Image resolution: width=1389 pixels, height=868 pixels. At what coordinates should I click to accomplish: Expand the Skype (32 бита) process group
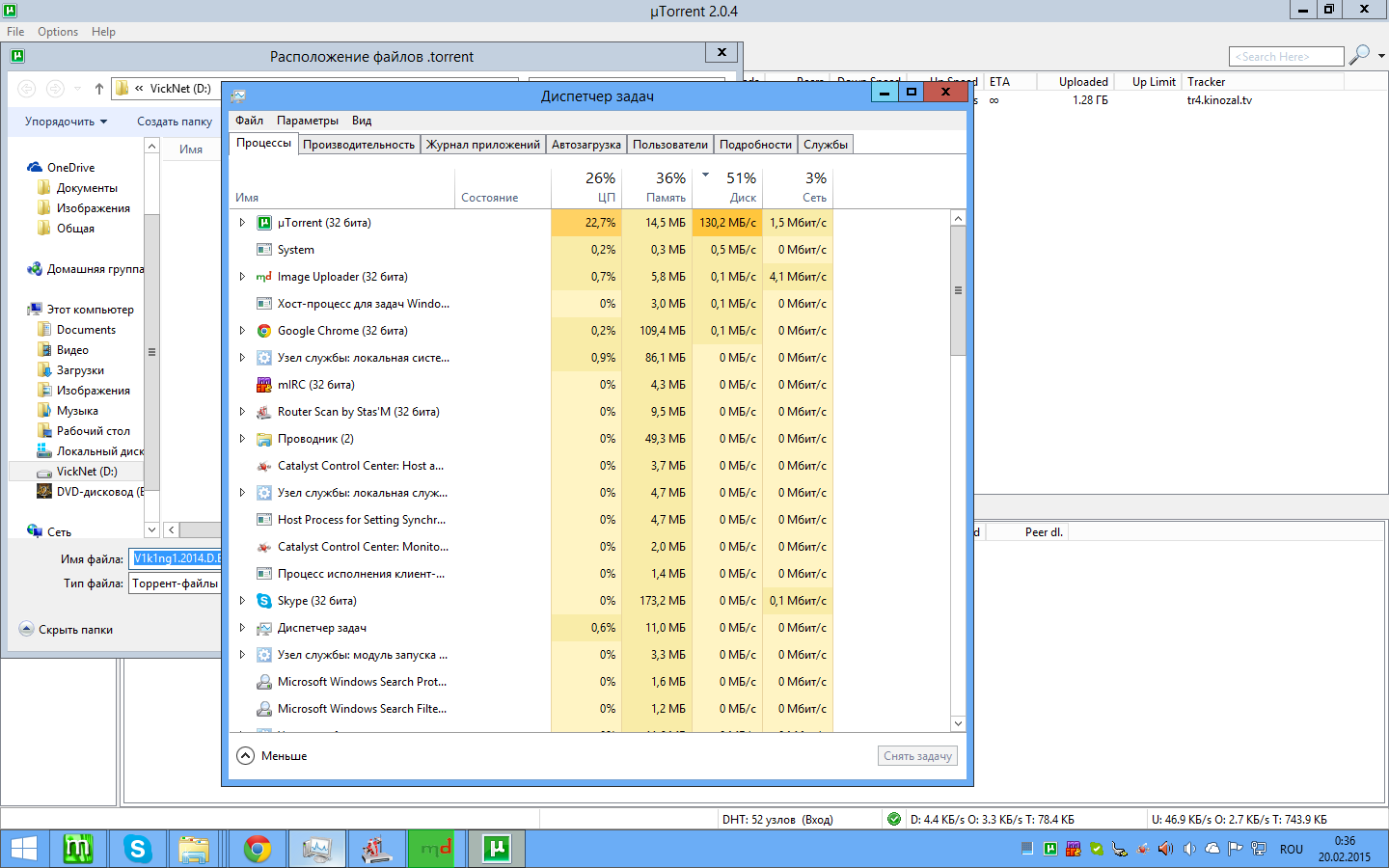[x=242, y=601]
